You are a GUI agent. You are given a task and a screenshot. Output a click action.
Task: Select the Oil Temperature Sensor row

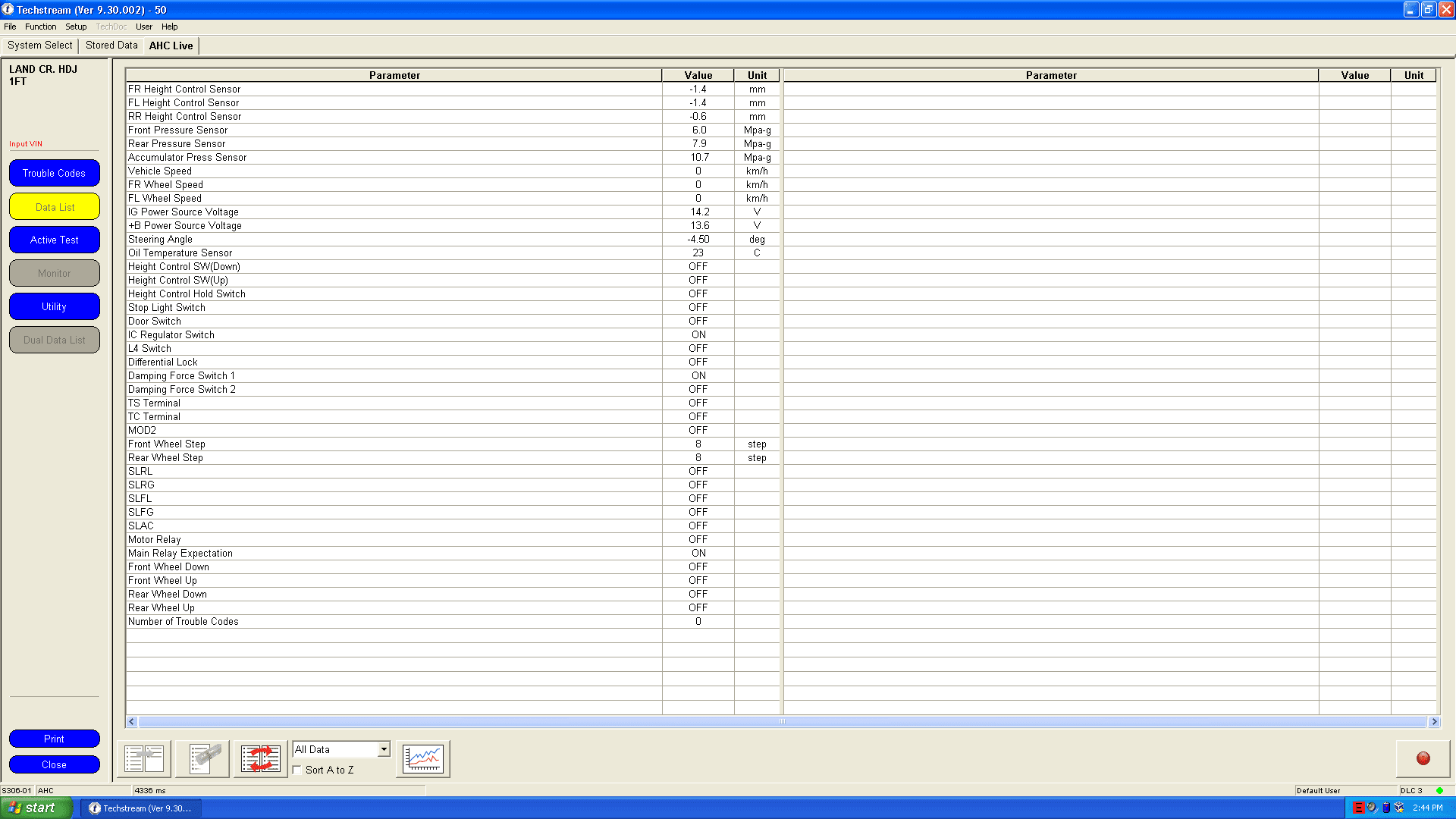453,253
